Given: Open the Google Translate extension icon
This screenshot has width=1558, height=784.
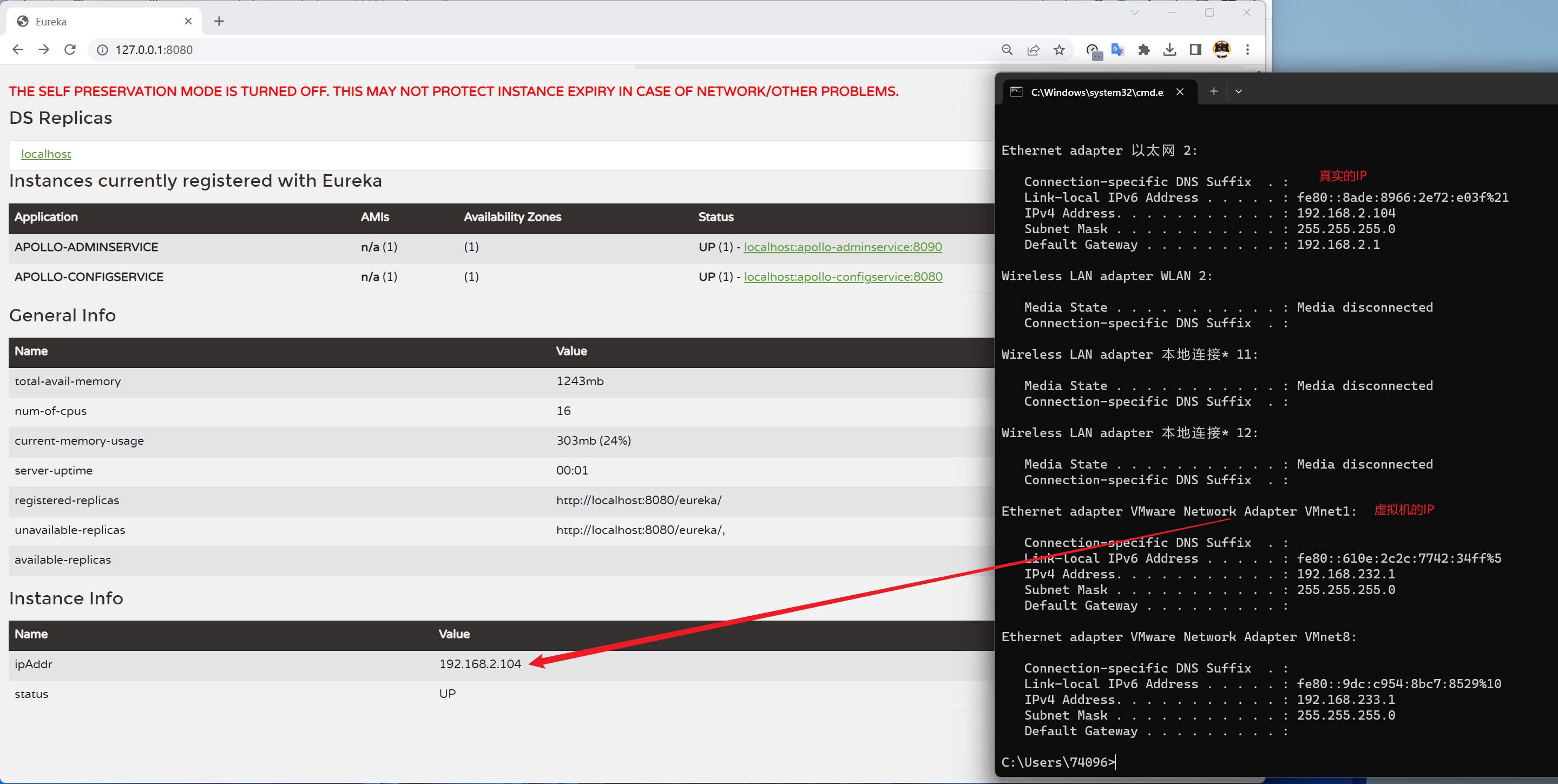Looking at the screenshot, I should (x=1117, y=50).
